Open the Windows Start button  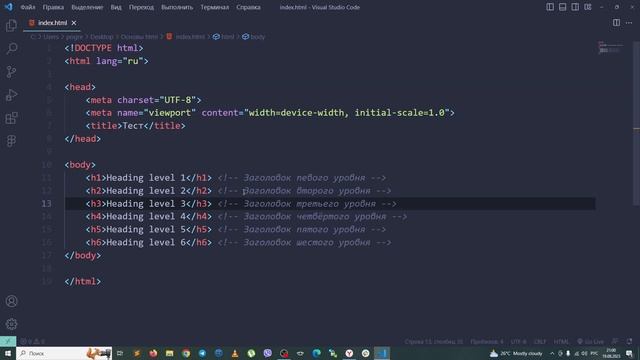8,353
